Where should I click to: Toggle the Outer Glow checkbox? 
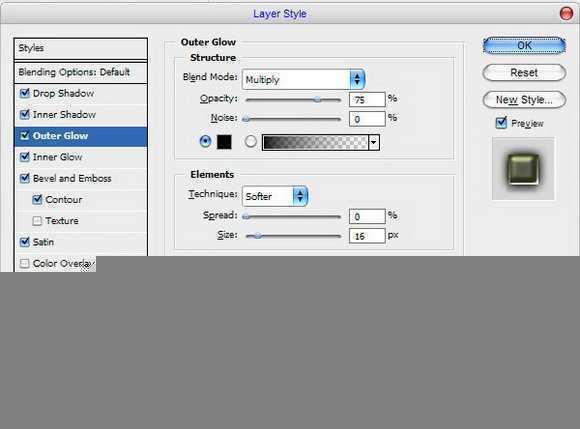(x=25, y=136)
